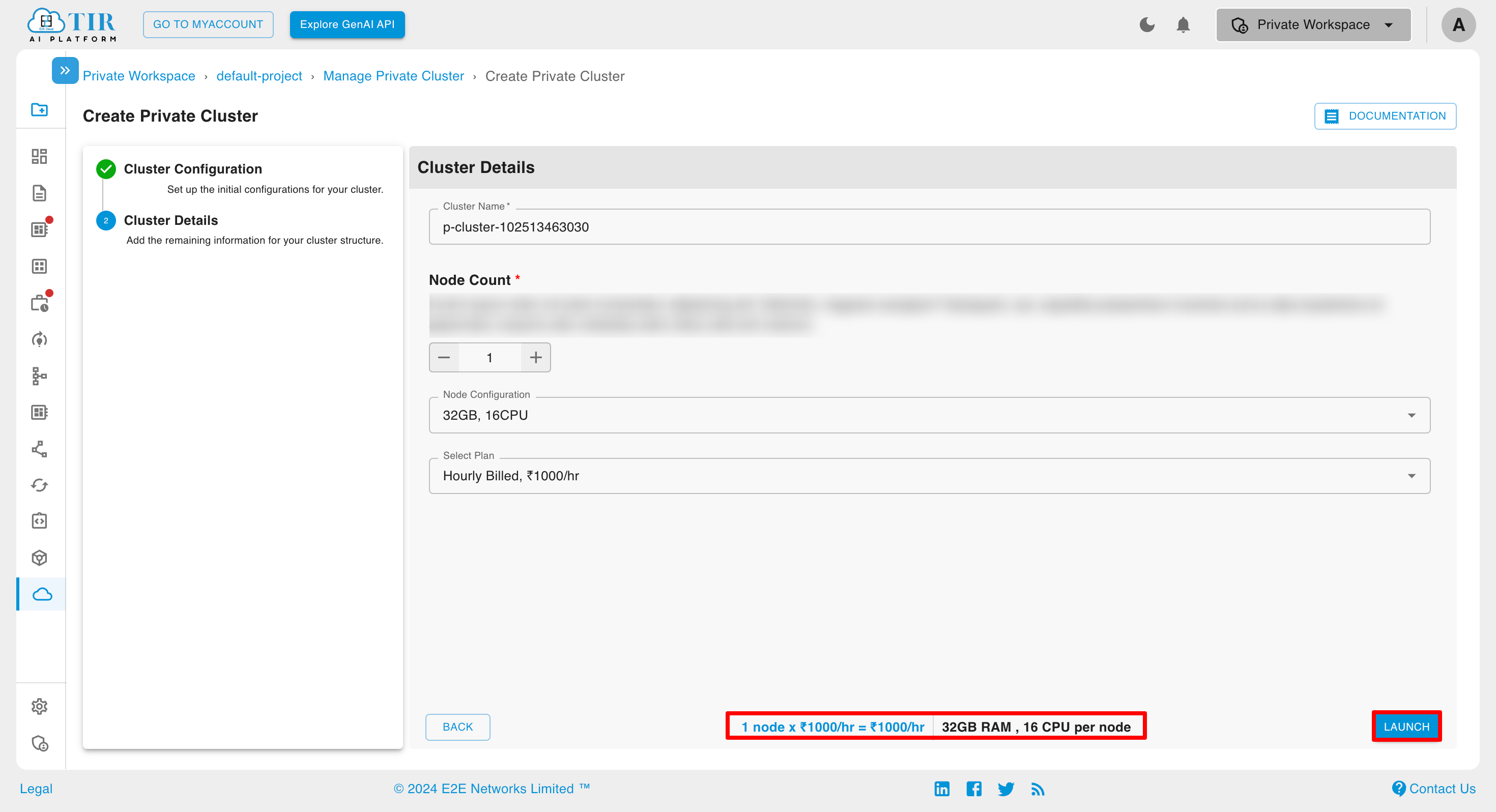This screenshot has height=812, width=1496.
Task: Click the pipeline/workflow icon in sidebar
Action: [40, 376]
